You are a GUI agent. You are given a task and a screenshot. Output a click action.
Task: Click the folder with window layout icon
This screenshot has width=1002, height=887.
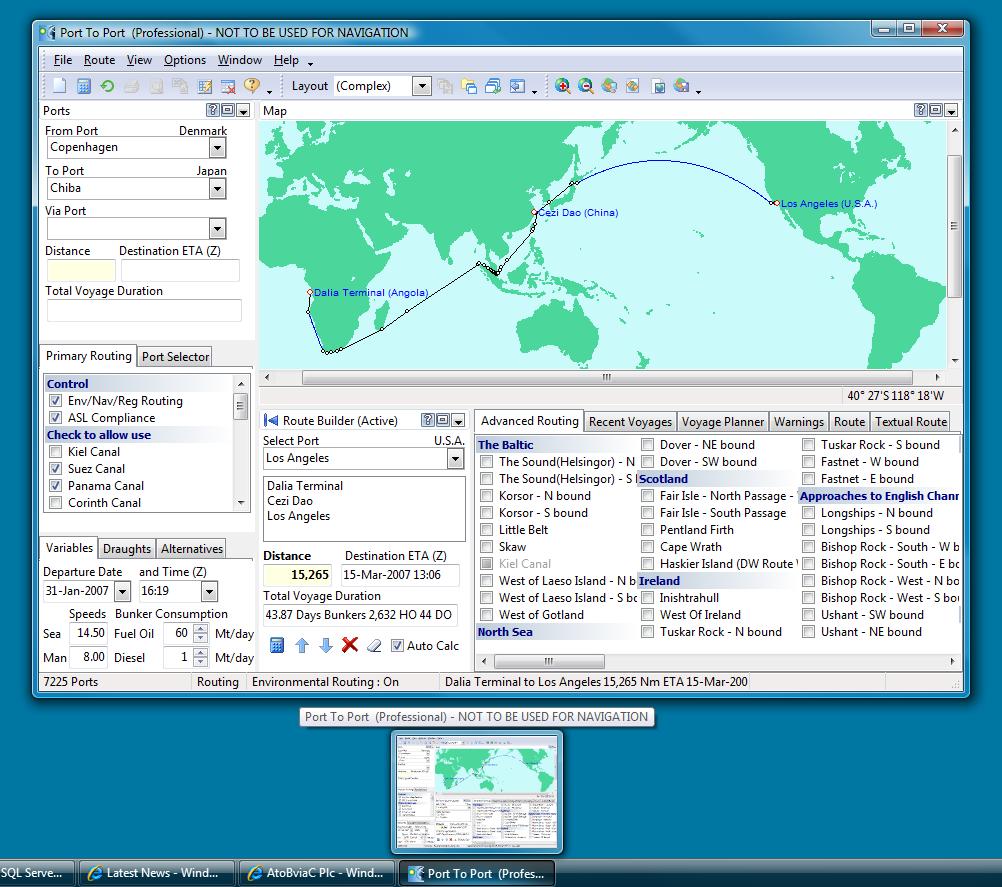pyautogui.click(x=469, y=86)
